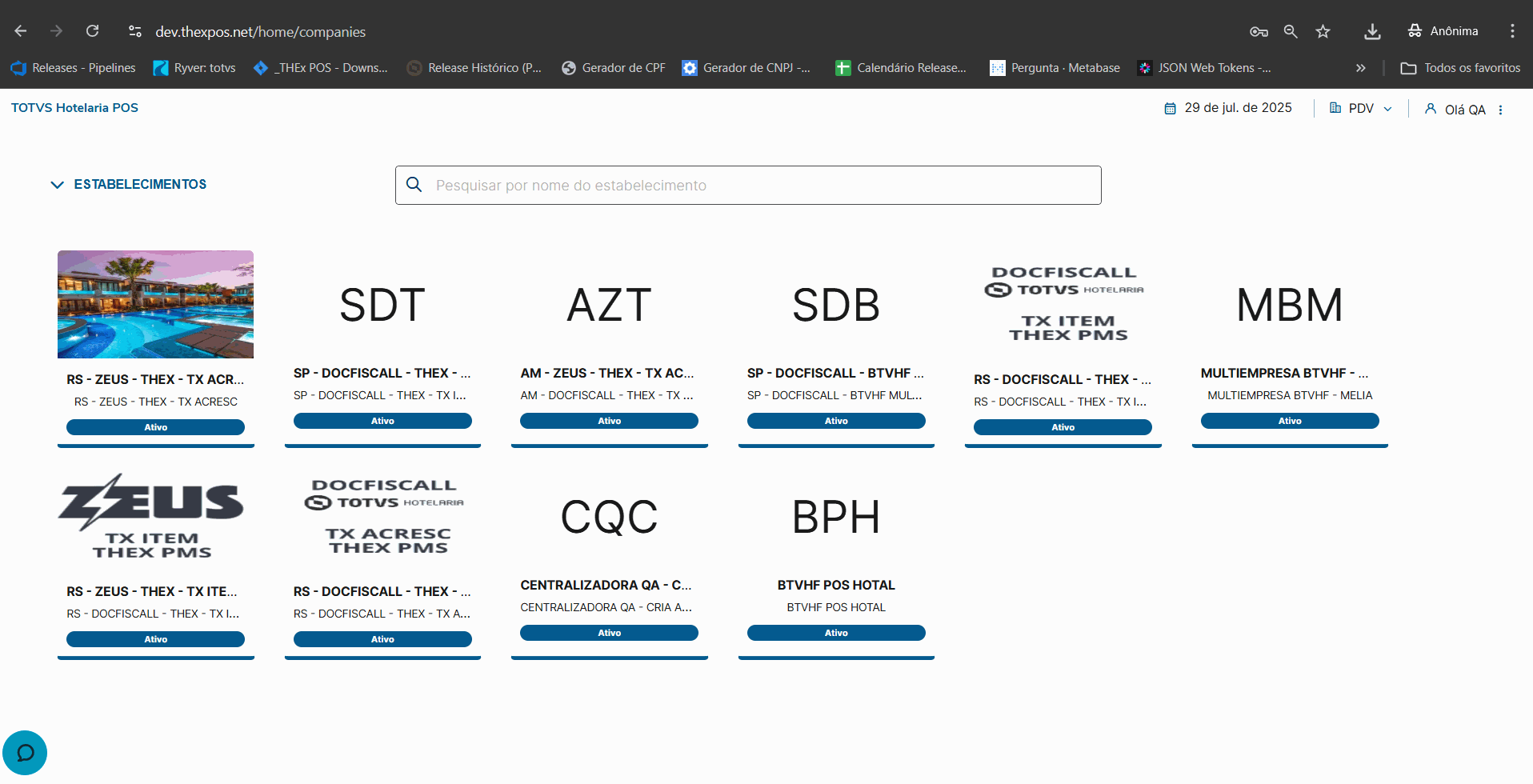Click the chat support bubble icon

click(25, 753)
